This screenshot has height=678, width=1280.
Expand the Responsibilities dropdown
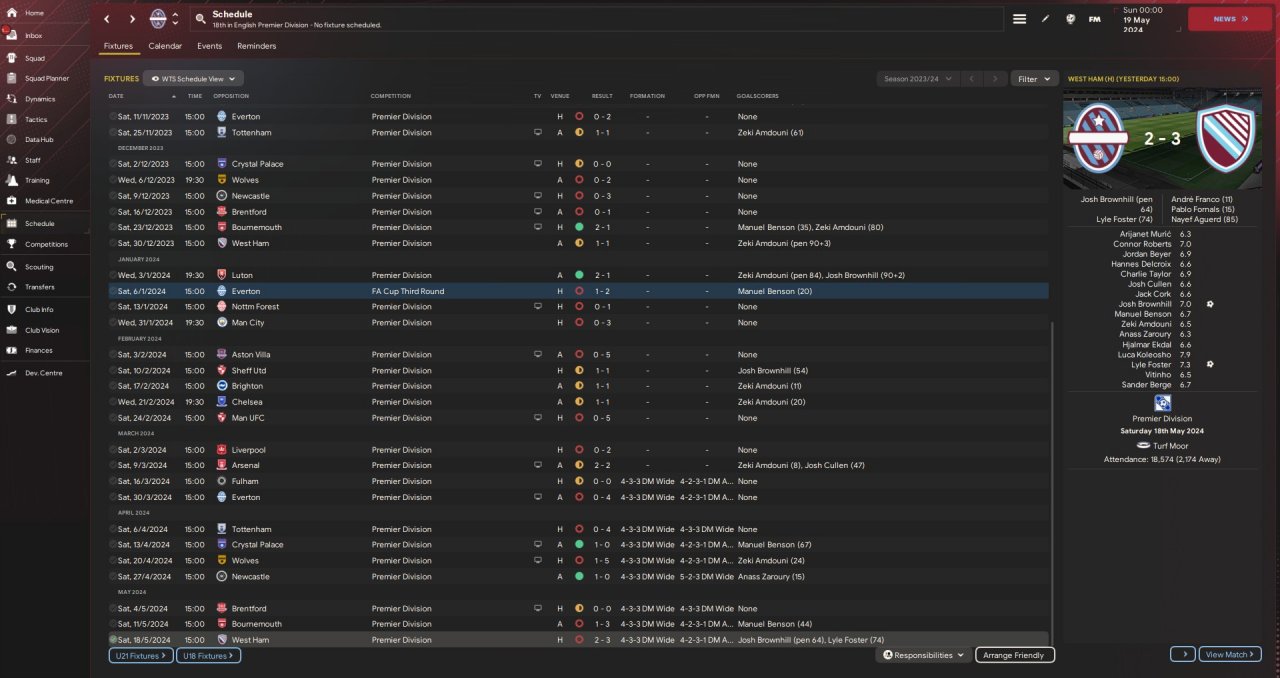924,655
